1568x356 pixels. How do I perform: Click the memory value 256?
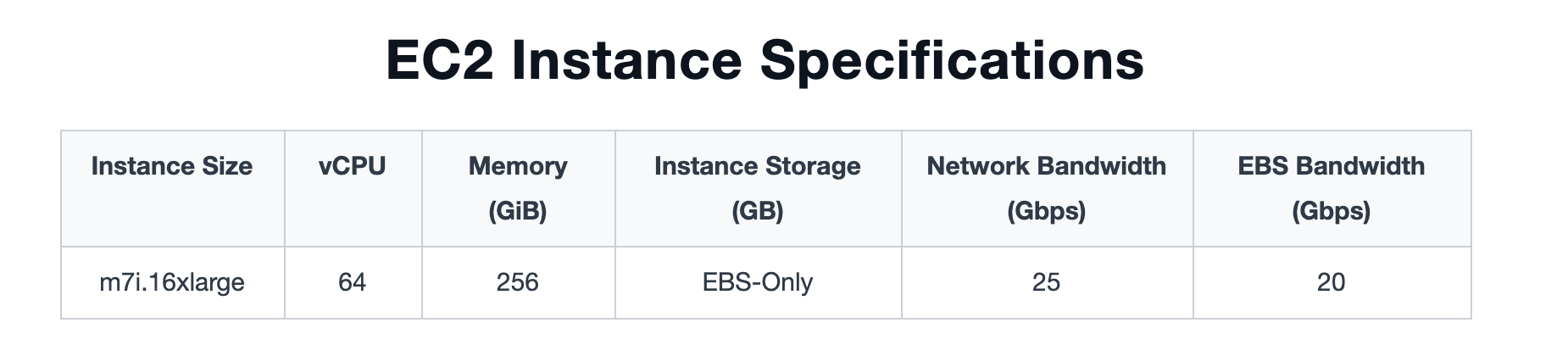518,282
